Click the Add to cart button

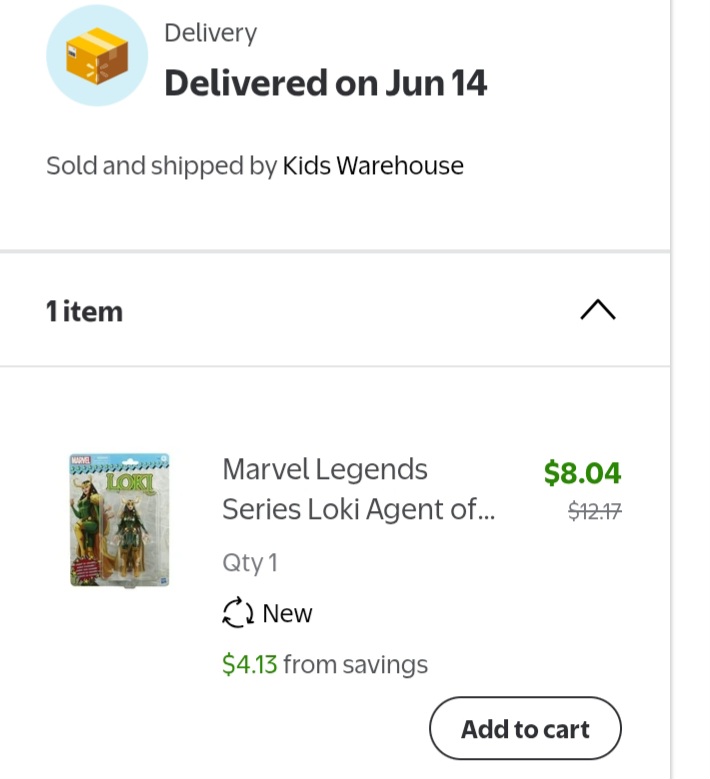525,729
